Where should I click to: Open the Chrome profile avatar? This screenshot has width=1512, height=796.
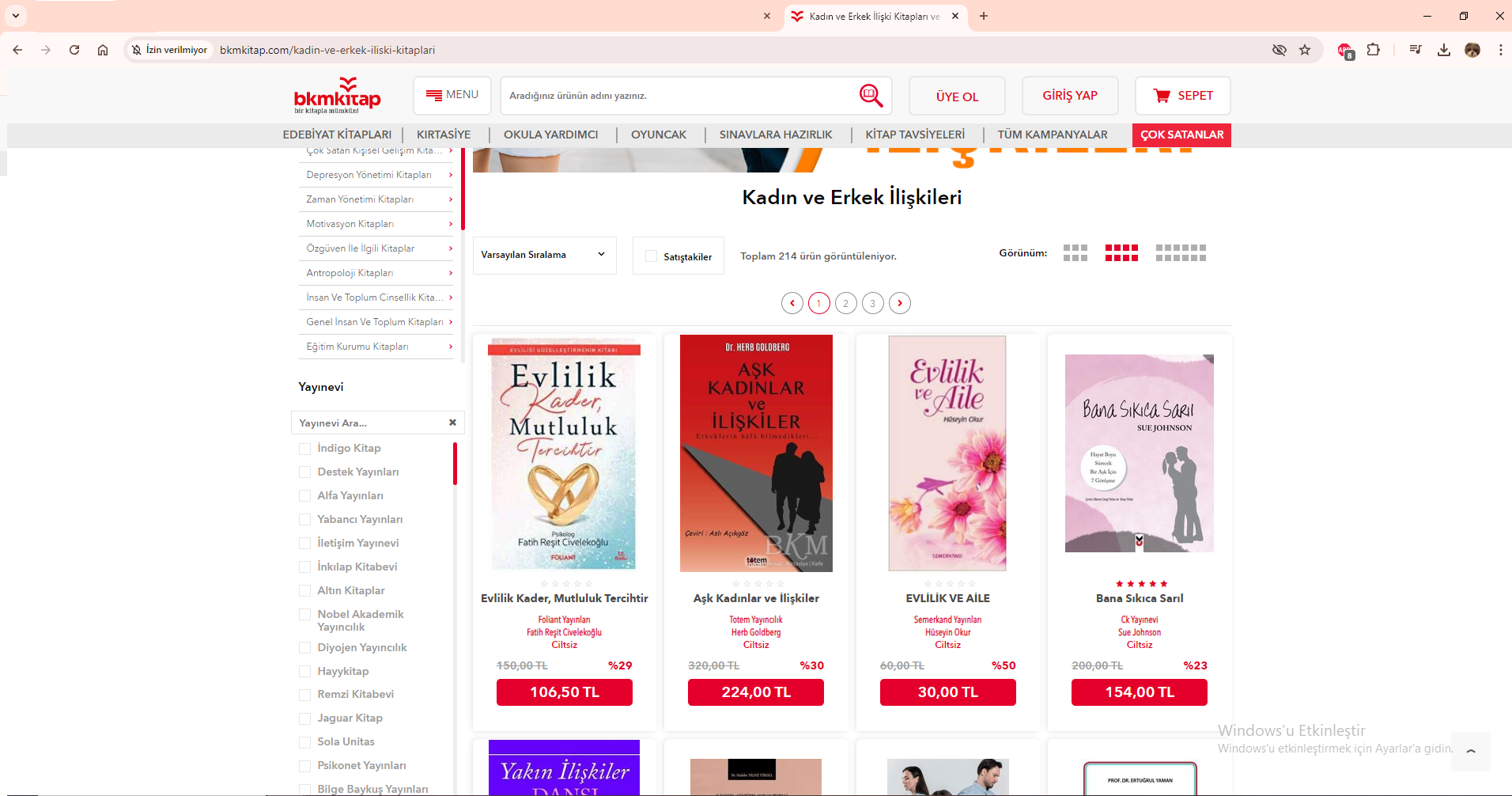(x=1472, y=50)
